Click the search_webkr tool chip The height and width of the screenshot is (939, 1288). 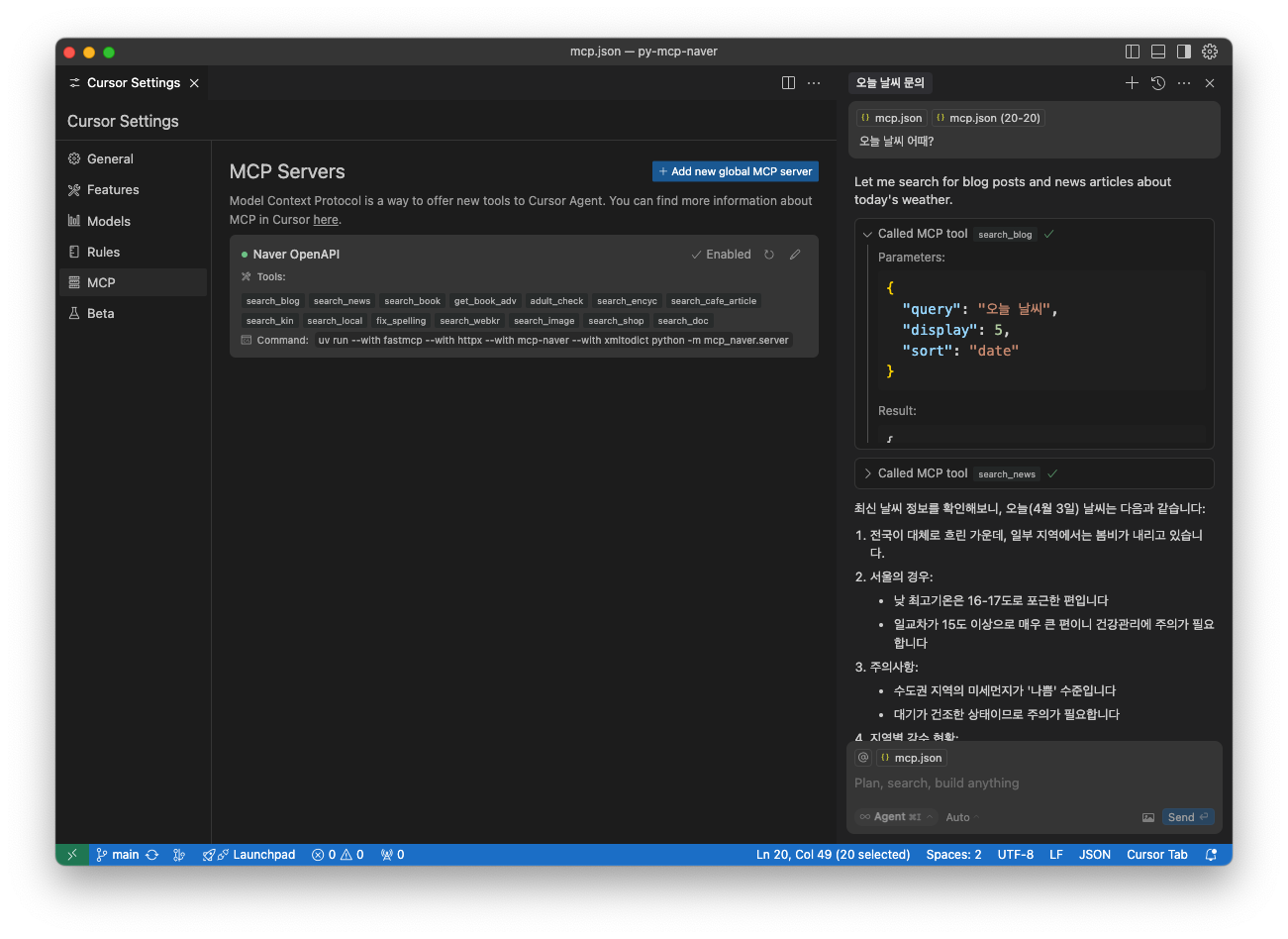point(470,321)
